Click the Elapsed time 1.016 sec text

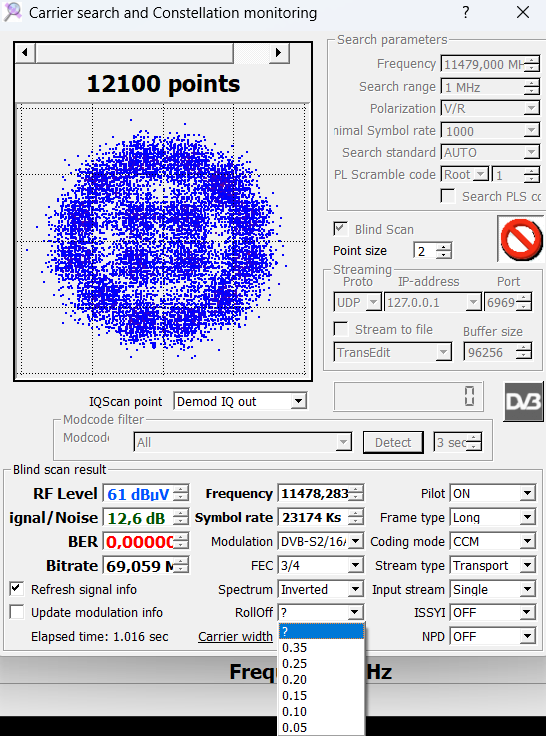pos(100,636)
